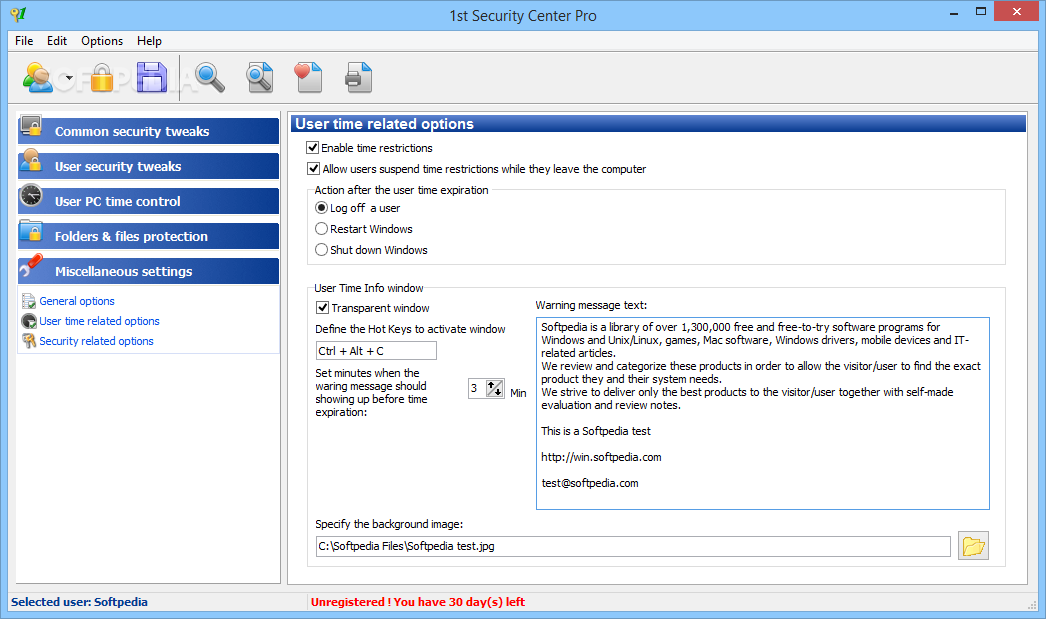
Task: Click the Unregistered 30 day(s) left notice
Action: coord(418,602)
